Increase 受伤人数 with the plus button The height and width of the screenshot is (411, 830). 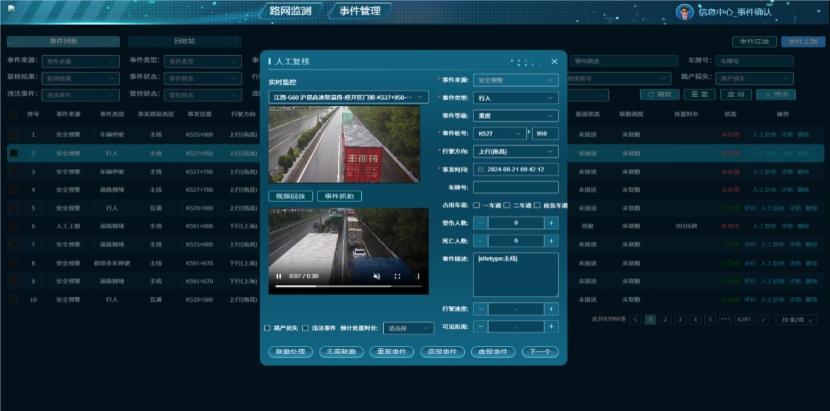[551, 222]
